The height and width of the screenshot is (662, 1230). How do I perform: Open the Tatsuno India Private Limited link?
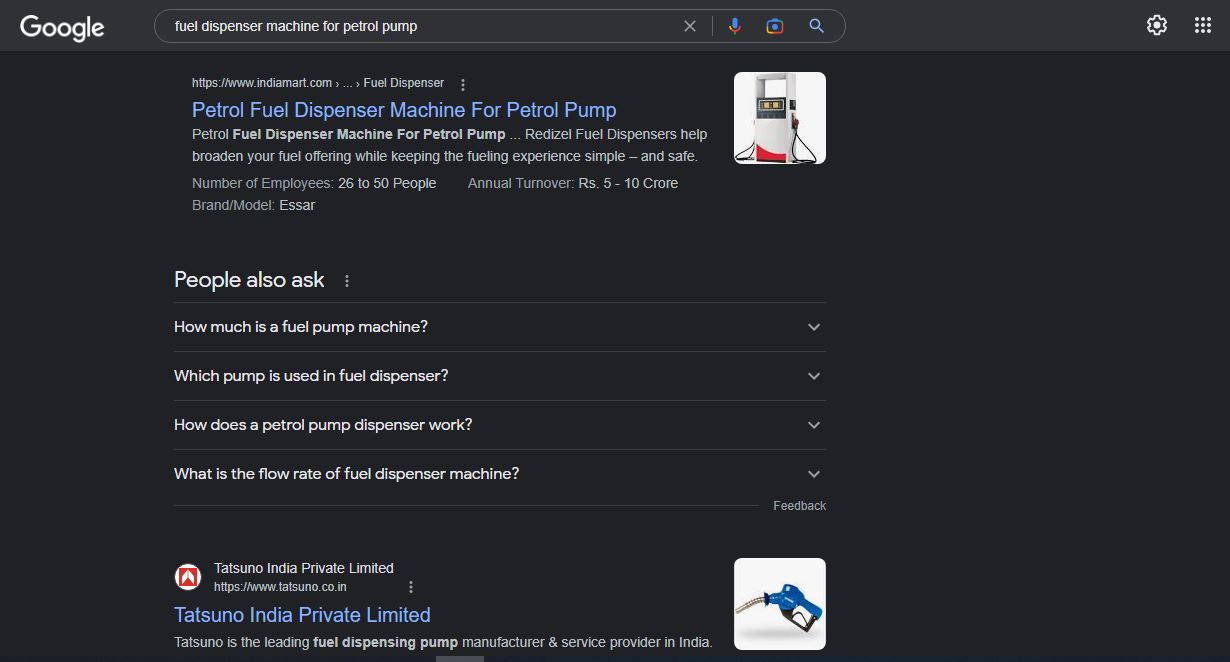click(x=302, y=615)
